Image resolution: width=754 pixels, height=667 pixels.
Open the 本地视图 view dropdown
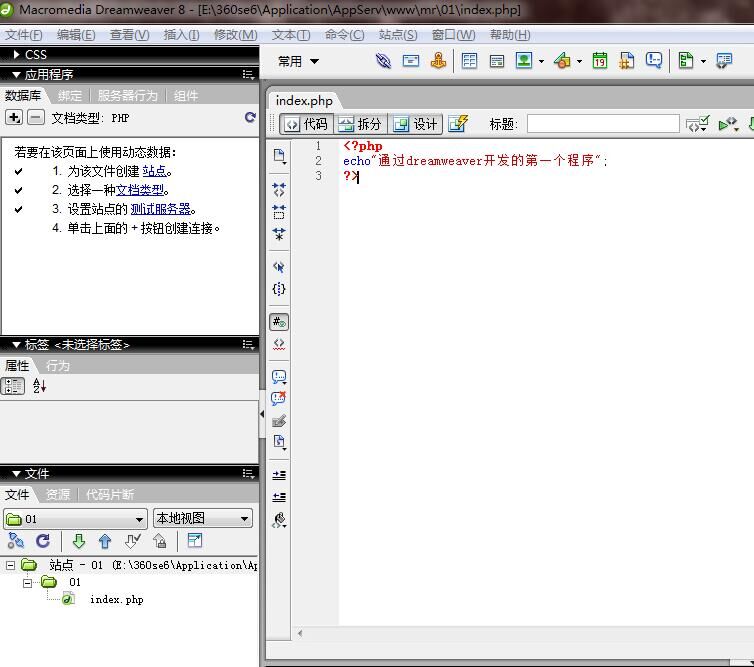[x=203, y=518]
